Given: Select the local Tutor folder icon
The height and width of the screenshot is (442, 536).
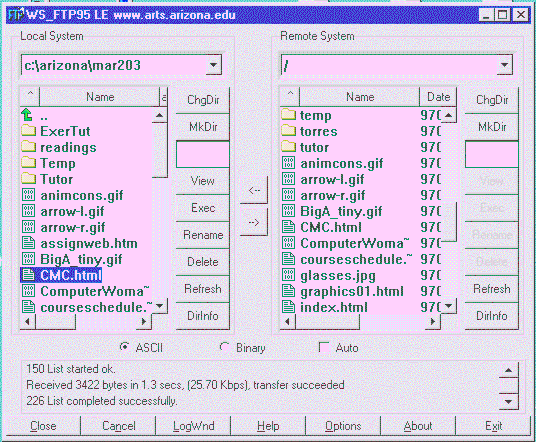Looking at the screenshot, I should [x=28, y=178].
